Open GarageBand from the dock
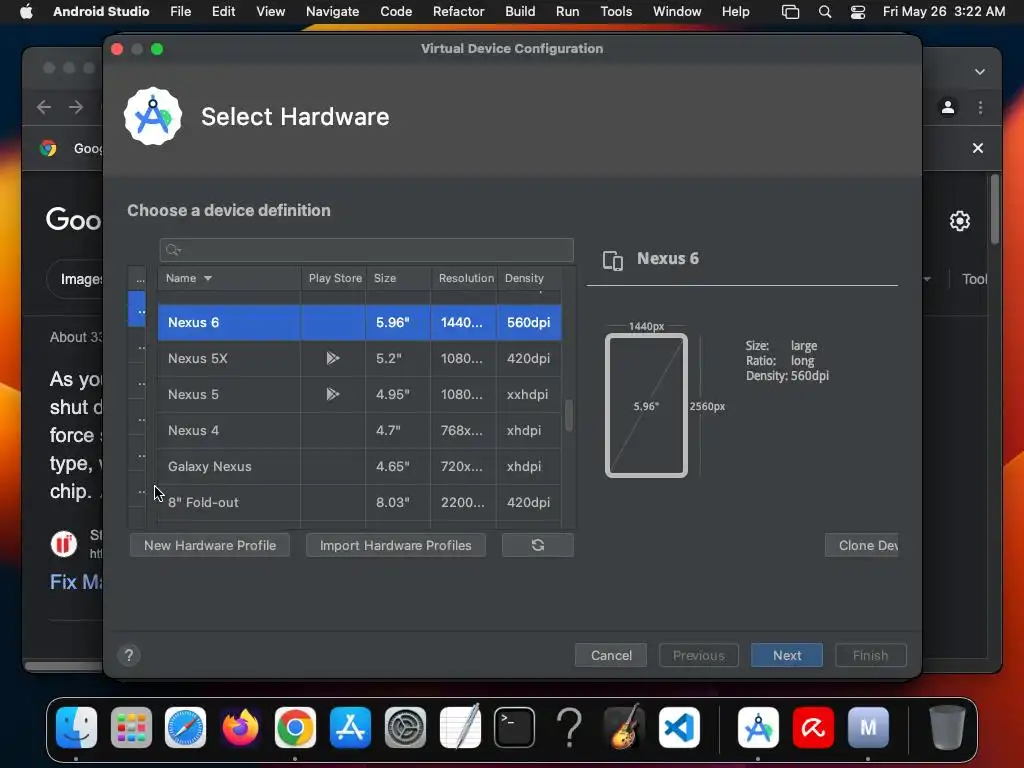This screenshot has width=1024, height=768. point(624,727)
